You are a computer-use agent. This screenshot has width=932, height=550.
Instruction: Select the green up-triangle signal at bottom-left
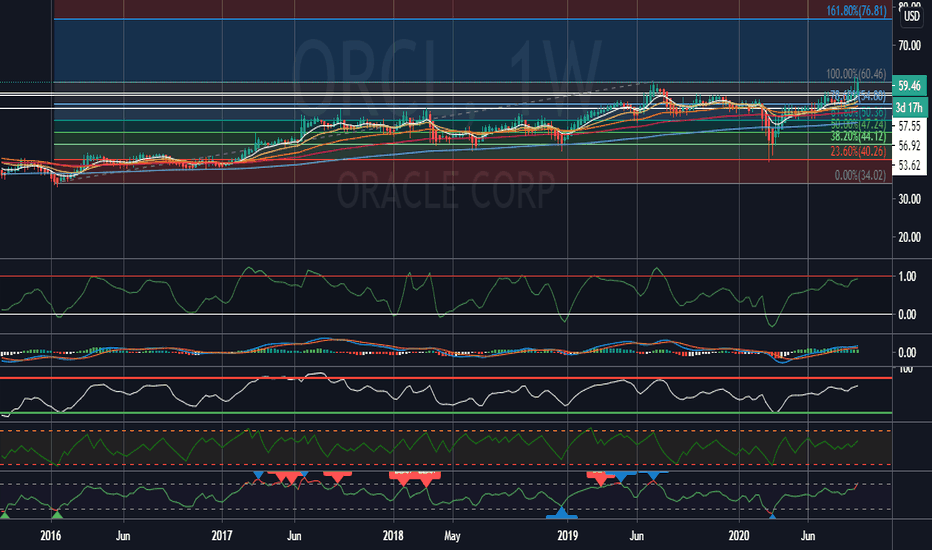[5, 514]
